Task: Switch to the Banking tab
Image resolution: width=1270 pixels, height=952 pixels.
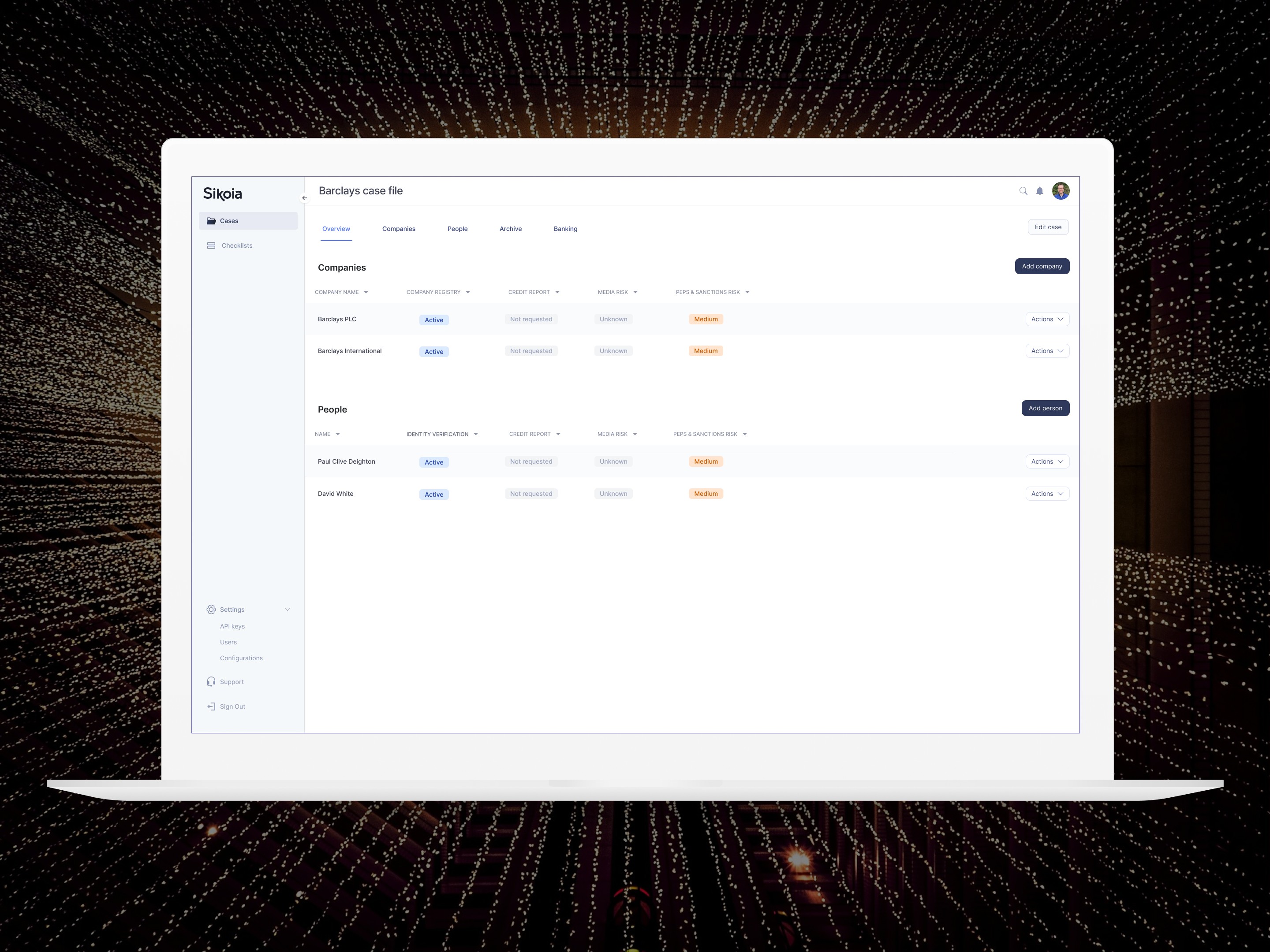Action: click(565, 229)
